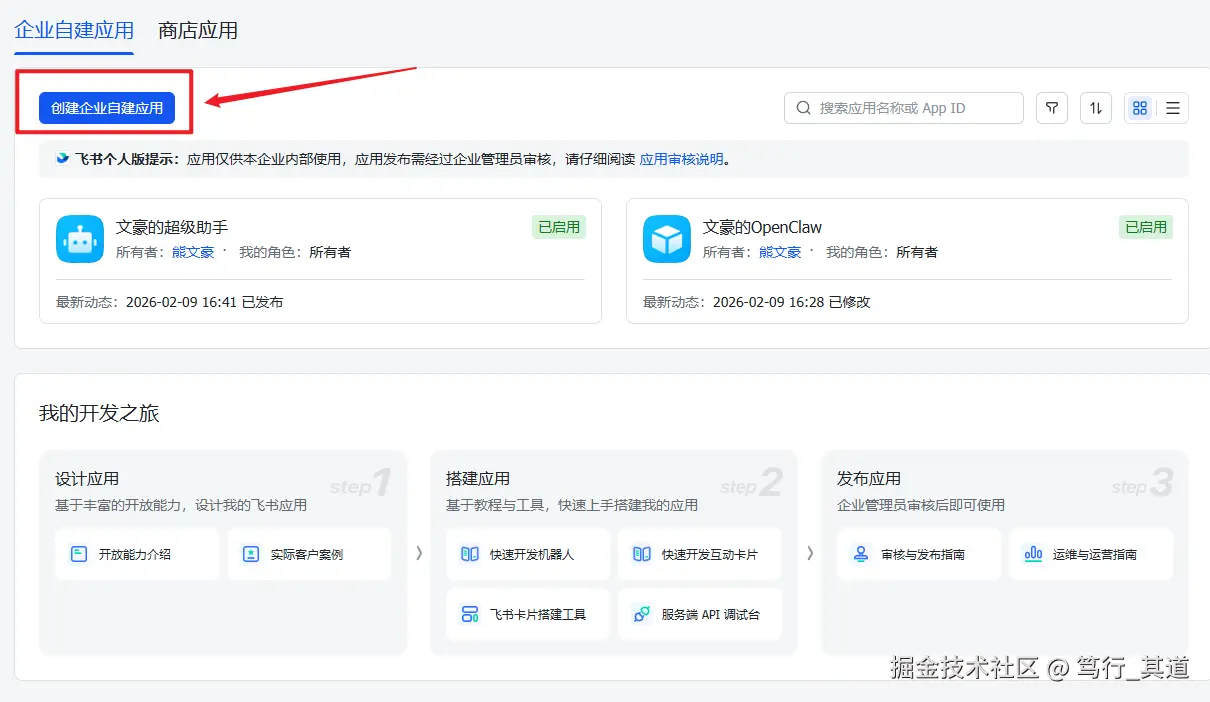This screenshot has height=702, width=1210.
Task: Open 实际客户案例 card
Action: tap(309, 554)
